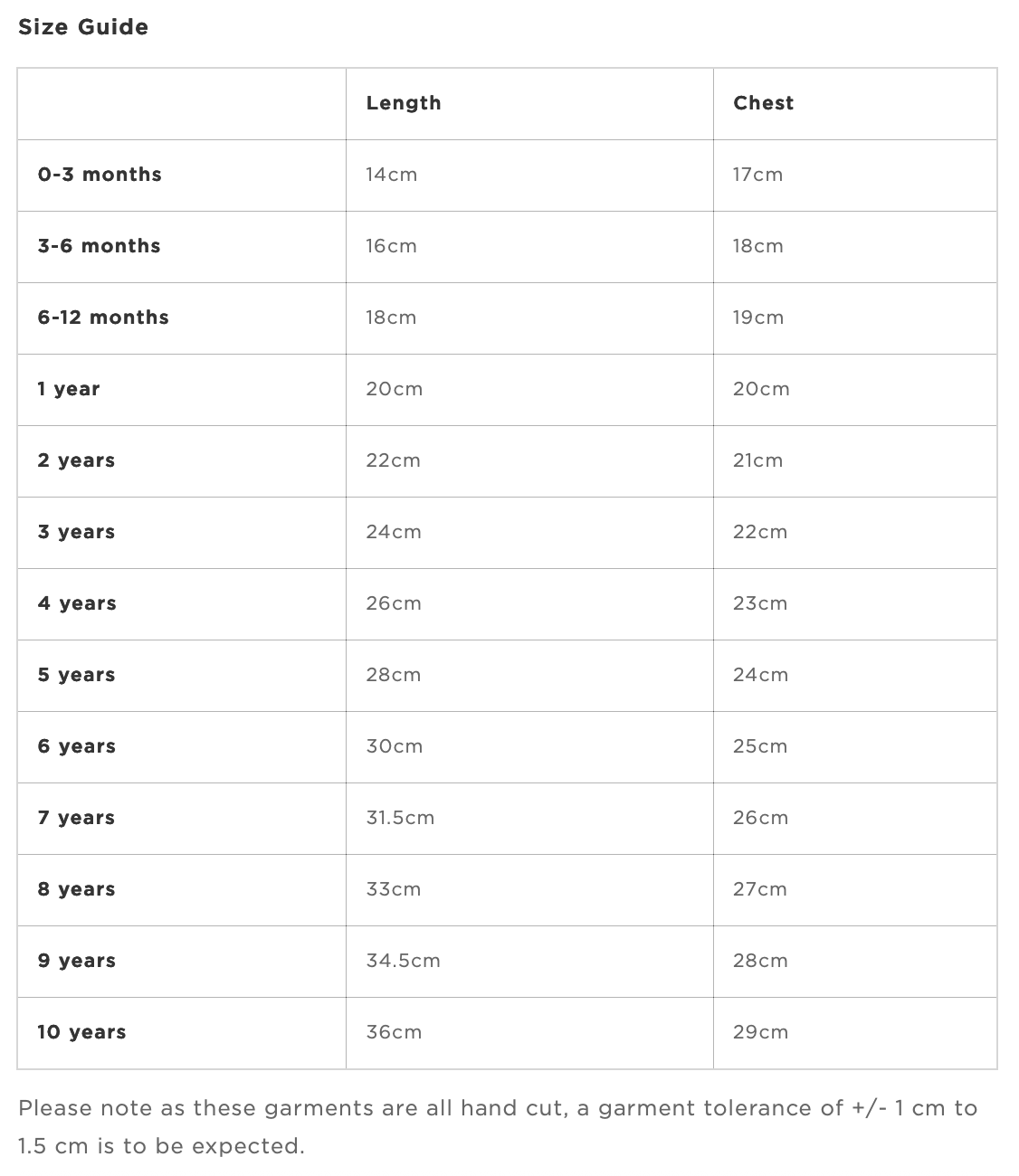
Task: Select the 5 years row label
Action: tap(76, 675)
